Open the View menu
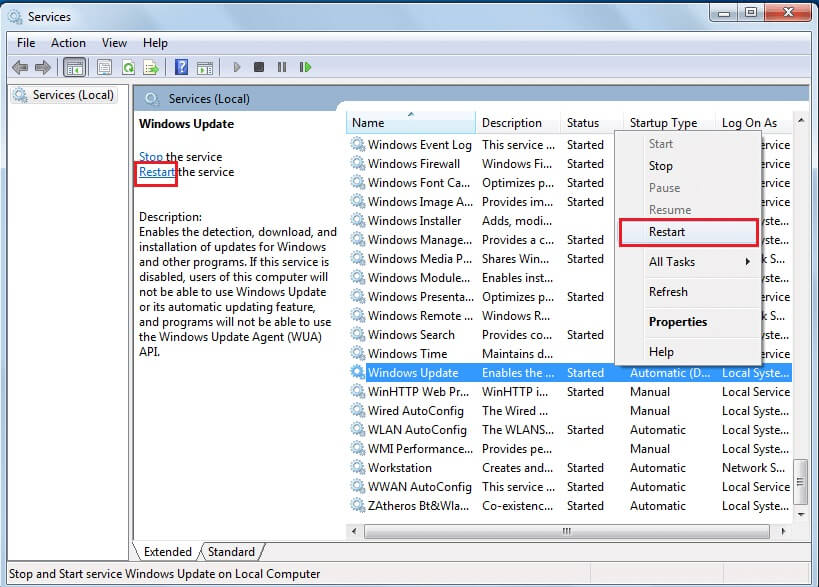 [x=114, y=43]
